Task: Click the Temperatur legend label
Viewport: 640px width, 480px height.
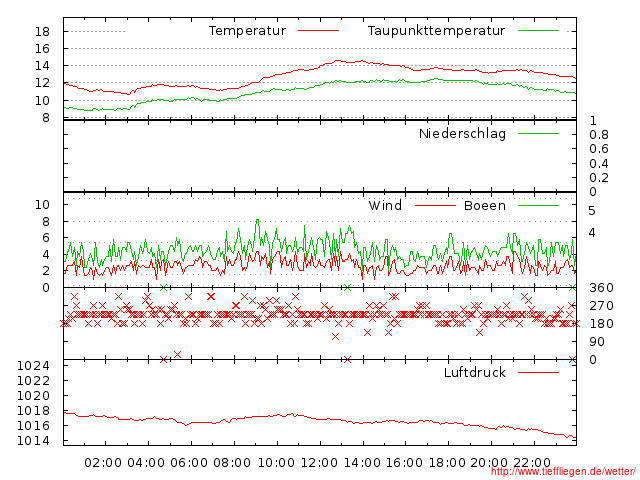Action: 247,31
